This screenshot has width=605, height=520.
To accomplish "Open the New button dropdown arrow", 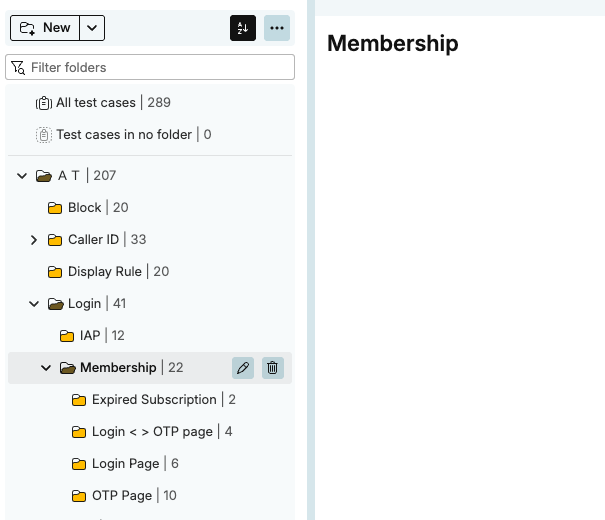I will point(93,28).
